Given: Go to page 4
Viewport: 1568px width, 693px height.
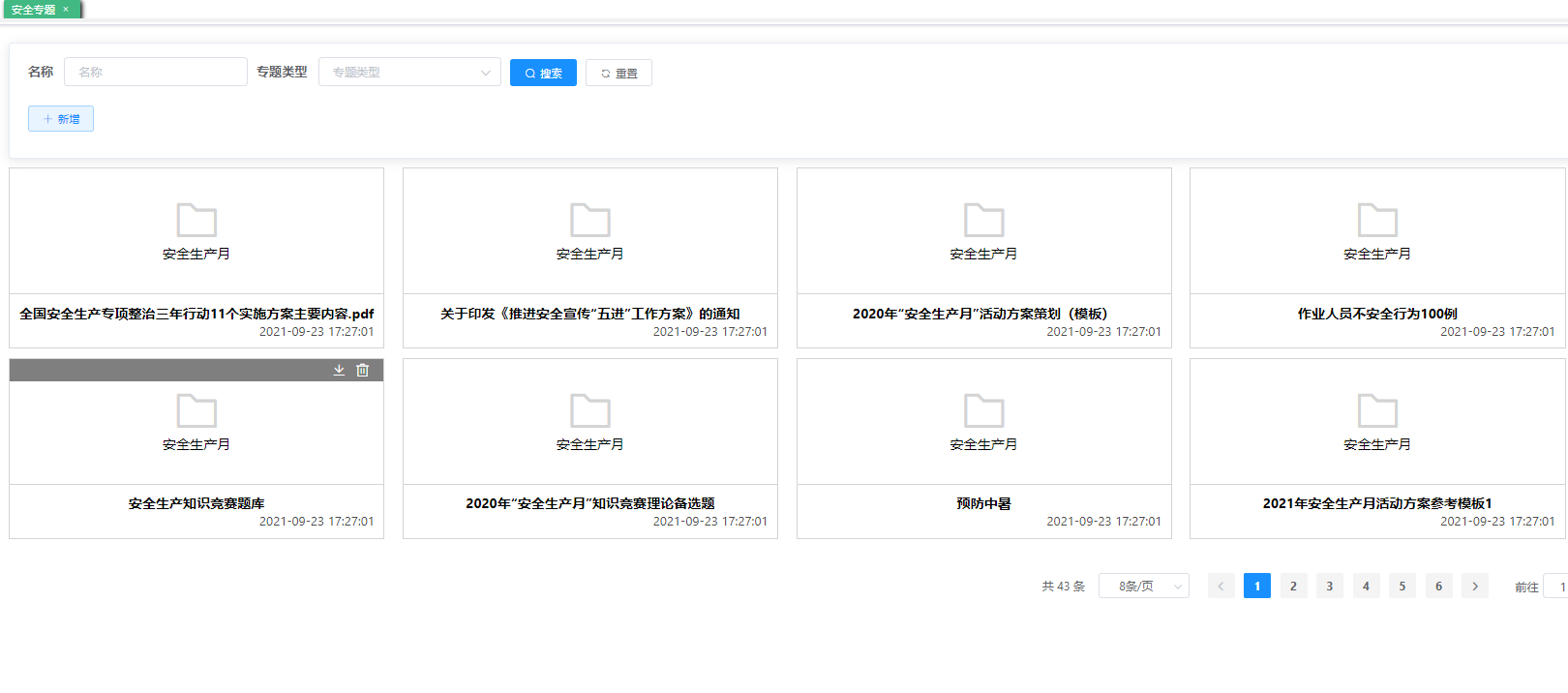Looking at the screenshot, I should click(x=1366, y=586).
